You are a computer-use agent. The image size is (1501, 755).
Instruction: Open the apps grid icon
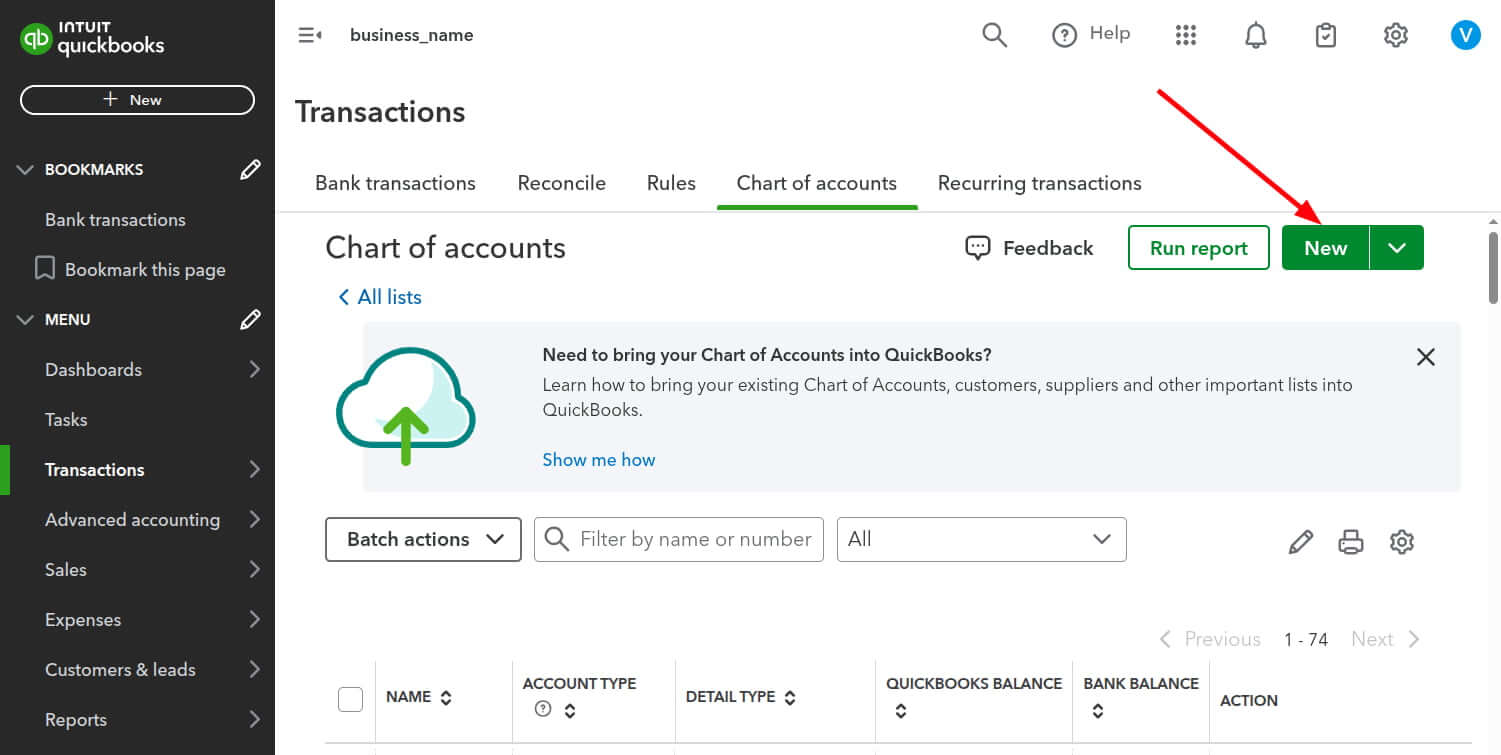click(x=1186, y=35)
